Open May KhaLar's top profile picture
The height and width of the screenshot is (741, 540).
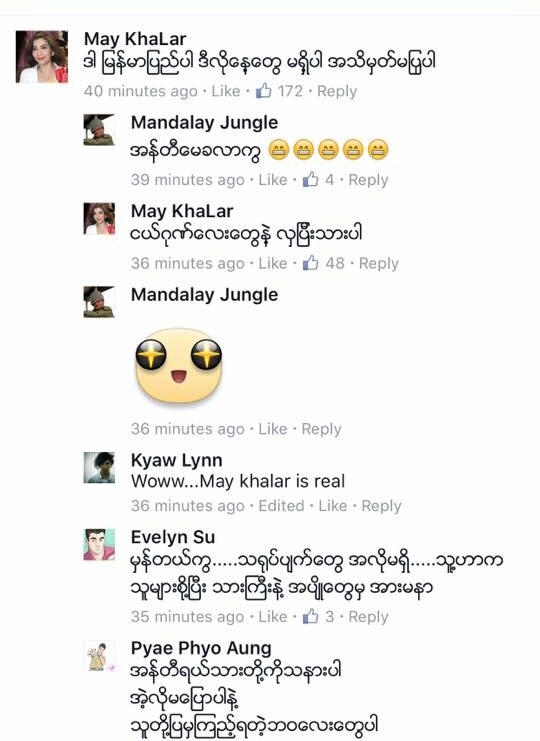point(42,57)
